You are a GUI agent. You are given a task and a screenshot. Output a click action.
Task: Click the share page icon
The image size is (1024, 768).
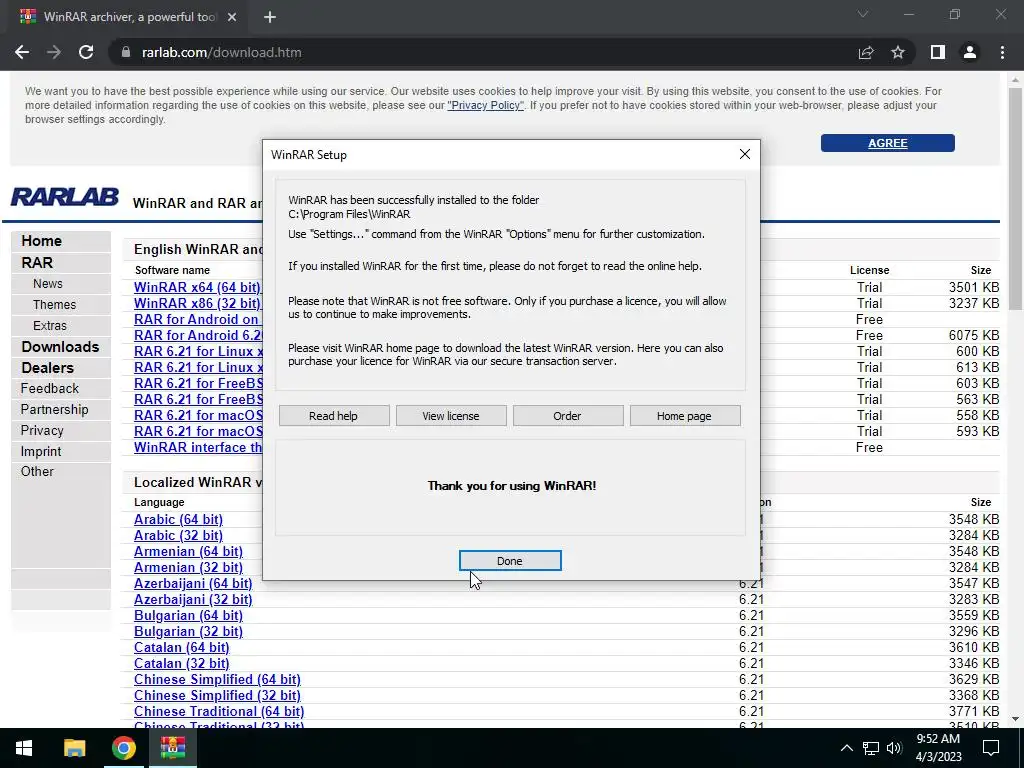tap(866, 52)
